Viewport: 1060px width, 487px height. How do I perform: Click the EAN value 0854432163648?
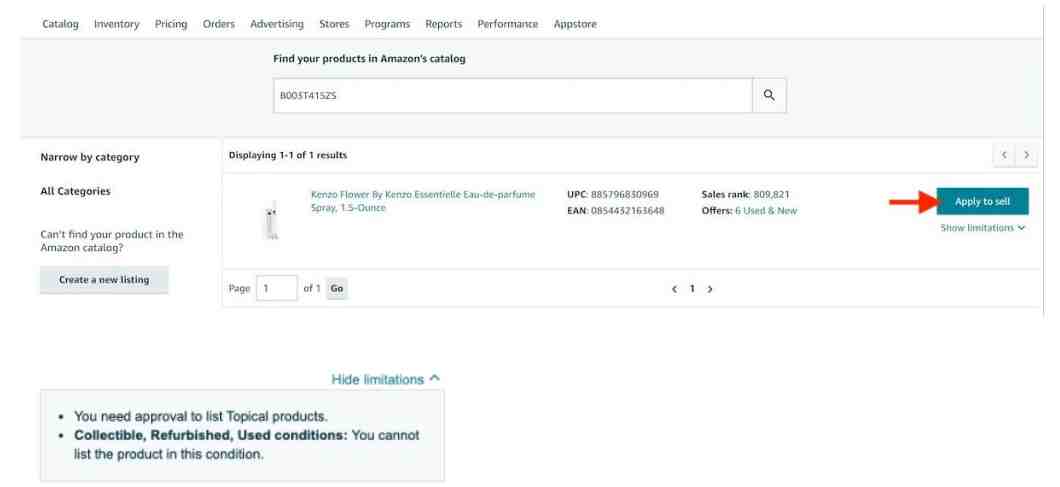(x=627, y=210)
